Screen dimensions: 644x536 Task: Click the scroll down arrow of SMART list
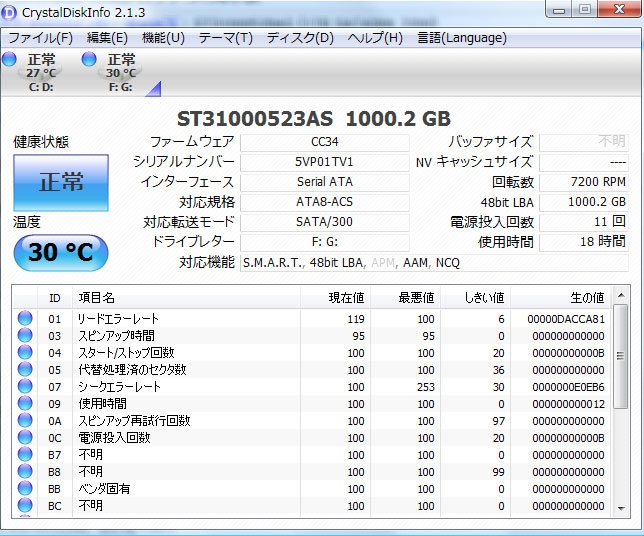(621, 508)
